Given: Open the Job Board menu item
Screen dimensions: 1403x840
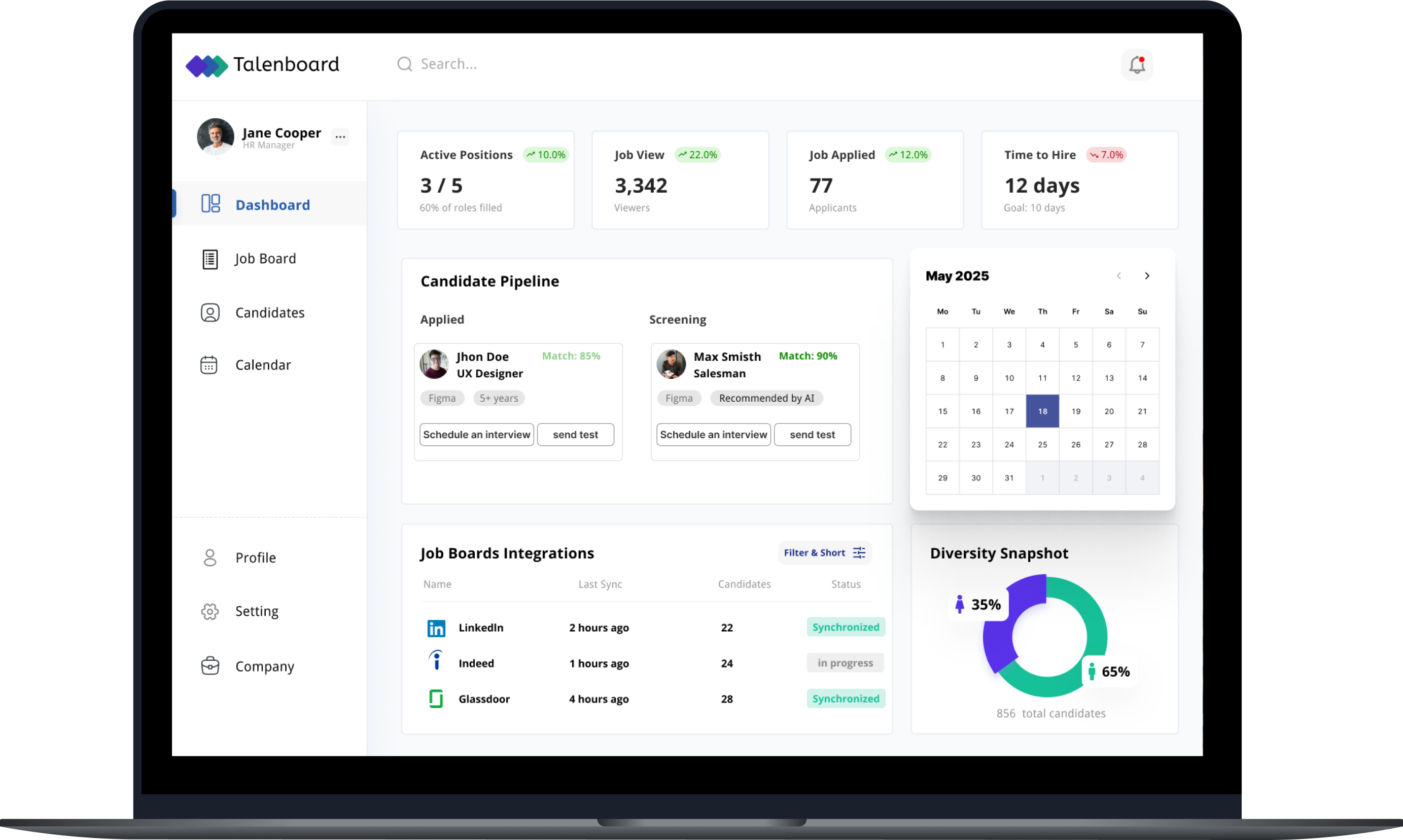Looking at the screenshot, I should (265, 259).
